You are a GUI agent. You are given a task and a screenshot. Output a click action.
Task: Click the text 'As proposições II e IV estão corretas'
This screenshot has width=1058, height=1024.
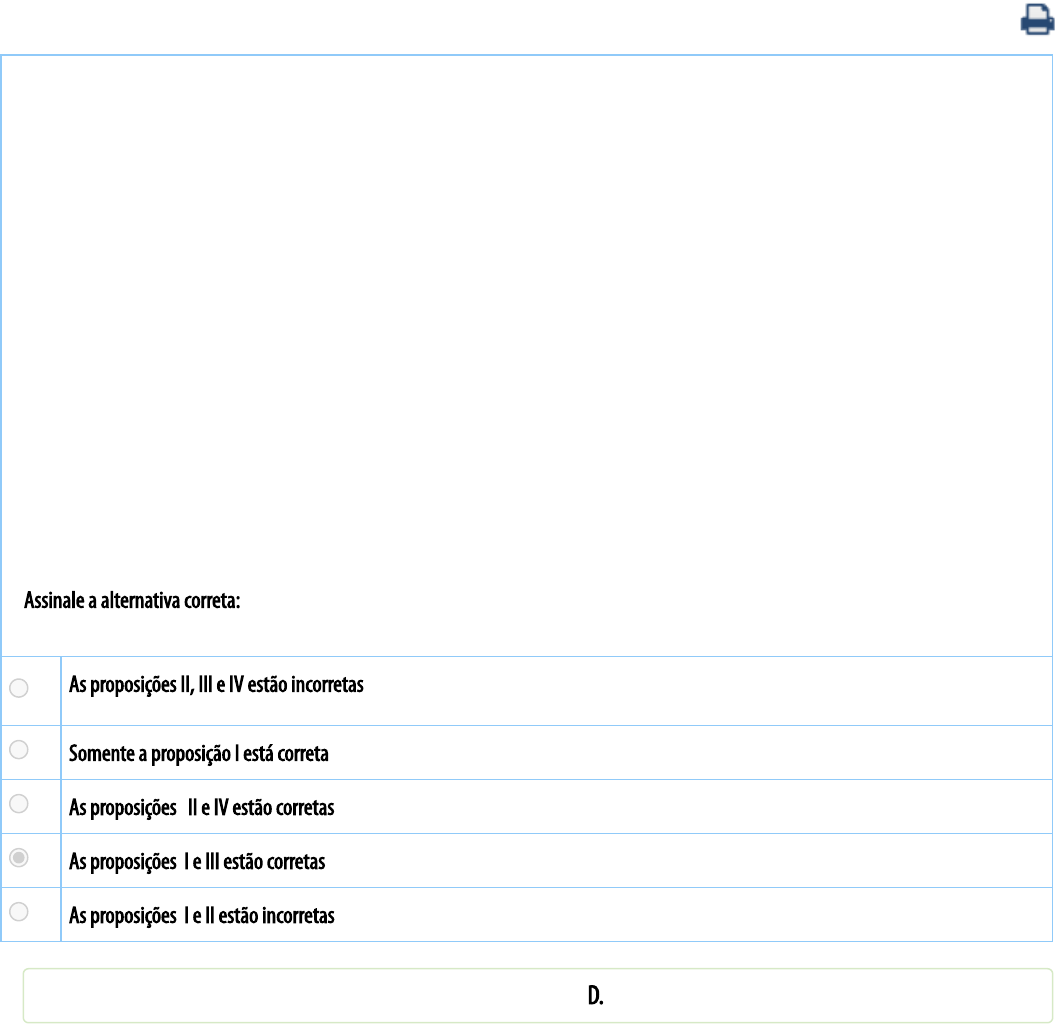201,808
